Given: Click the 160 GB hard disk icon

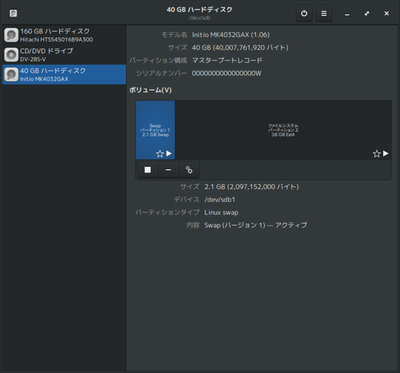Looking at the screenshot, I should 11,35.
